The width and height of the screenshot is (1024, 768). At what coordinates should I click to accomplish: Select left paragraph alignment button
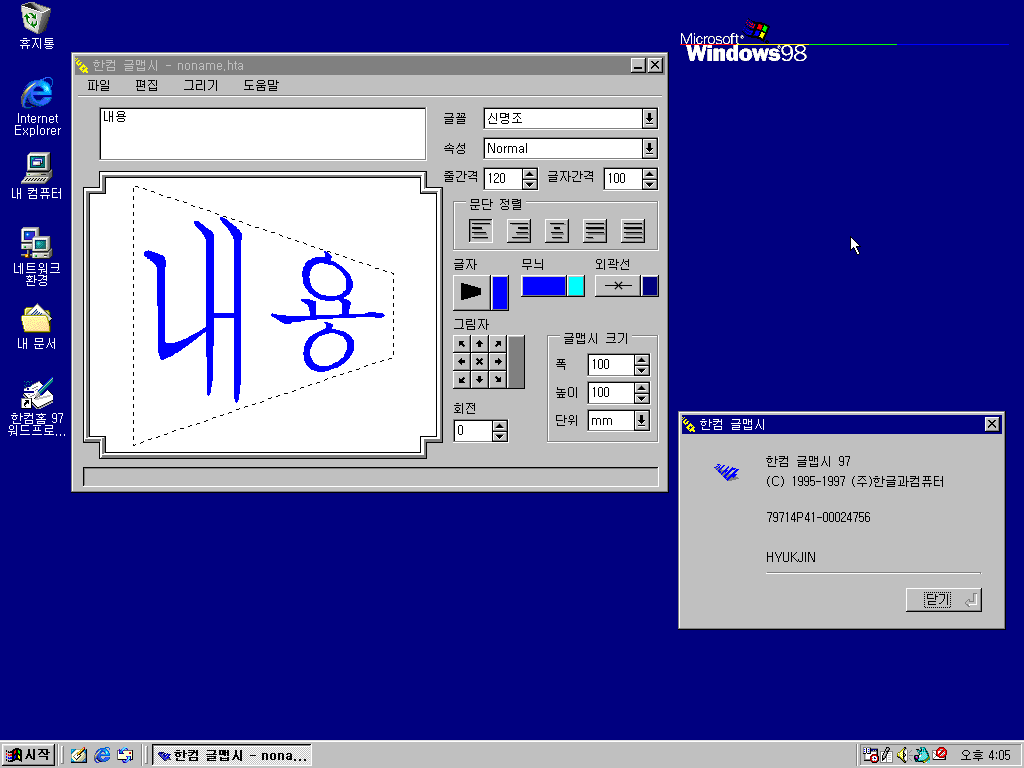click(x=481, y=230)
